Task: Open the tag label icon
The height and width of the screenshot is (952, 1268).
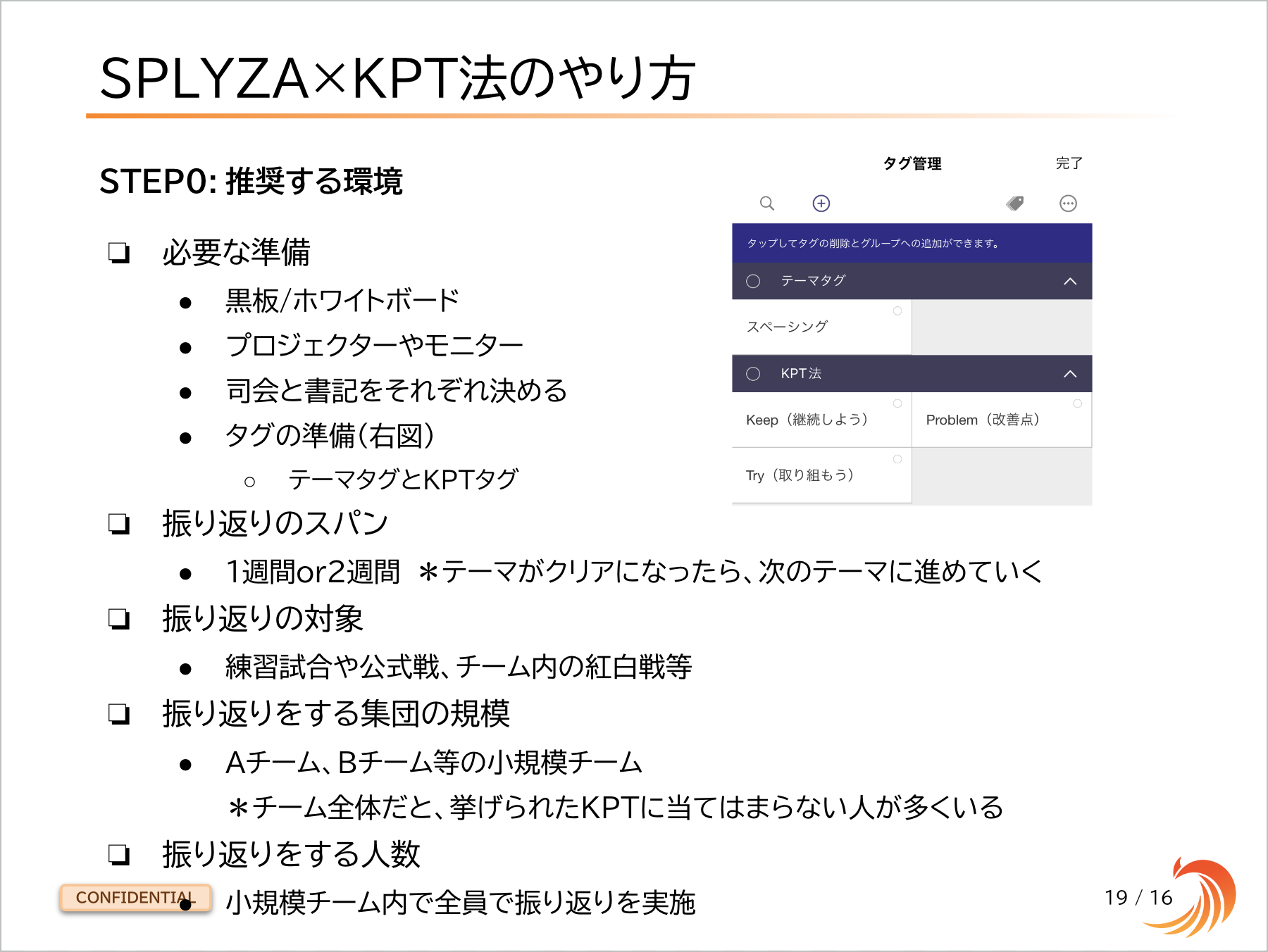Action: (1015, 203)
